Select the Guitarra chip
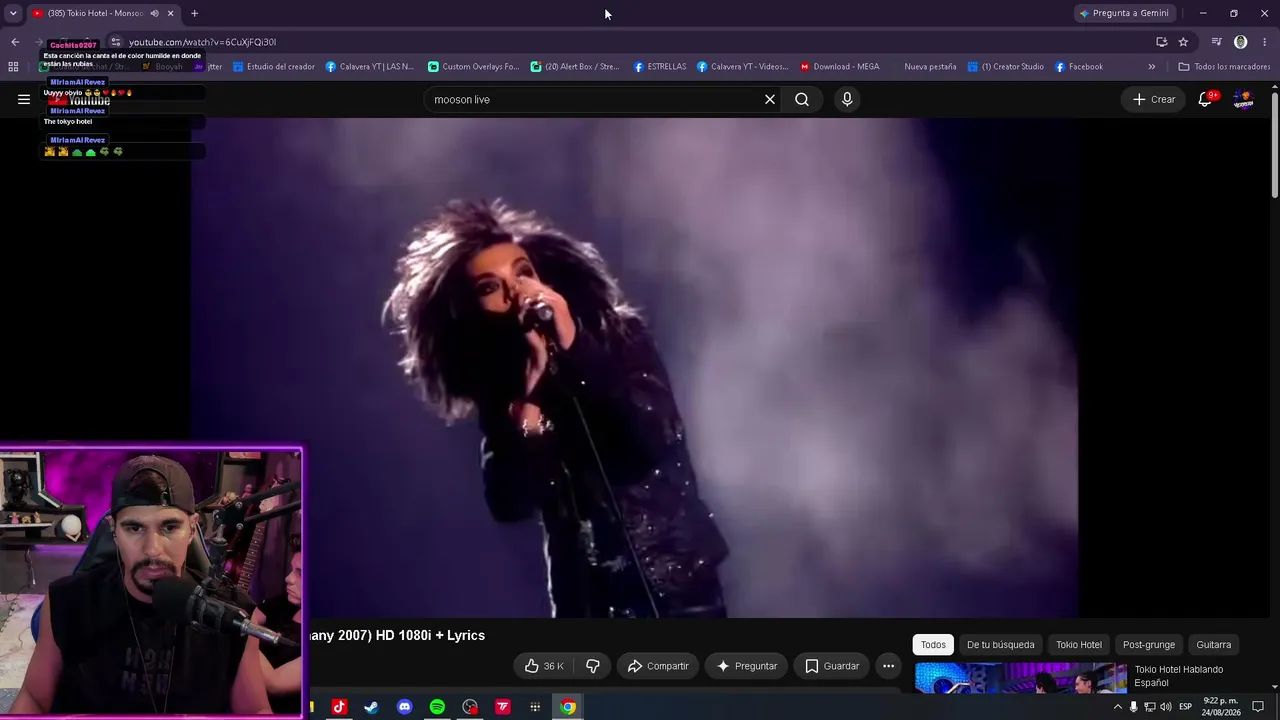Viewport: 1280px width, 720px height. tap(1214, 645)
